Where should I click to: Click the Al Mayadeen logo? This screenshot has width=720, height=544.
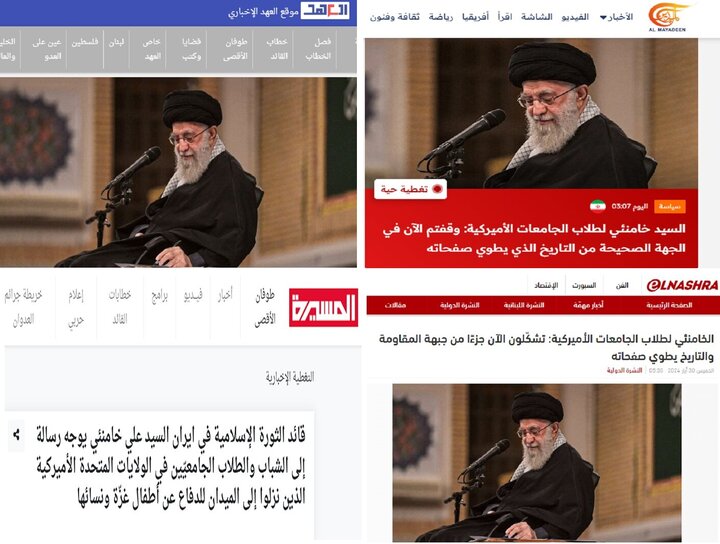(668, 17)
